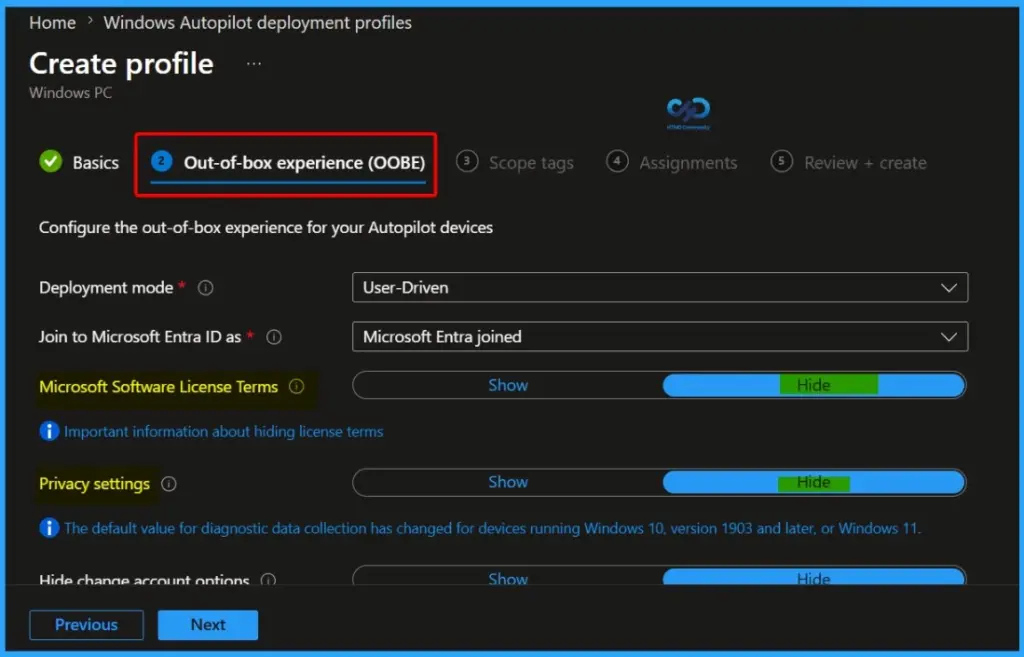Switch to the Basics tab
Viewport: 1024px width, 657px height.
(79, 162)
